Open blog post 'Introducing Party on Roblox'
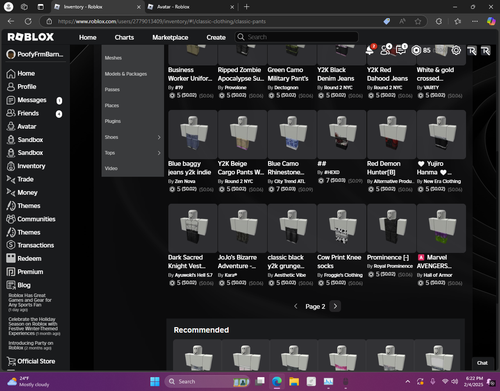 tap(31, 345)
